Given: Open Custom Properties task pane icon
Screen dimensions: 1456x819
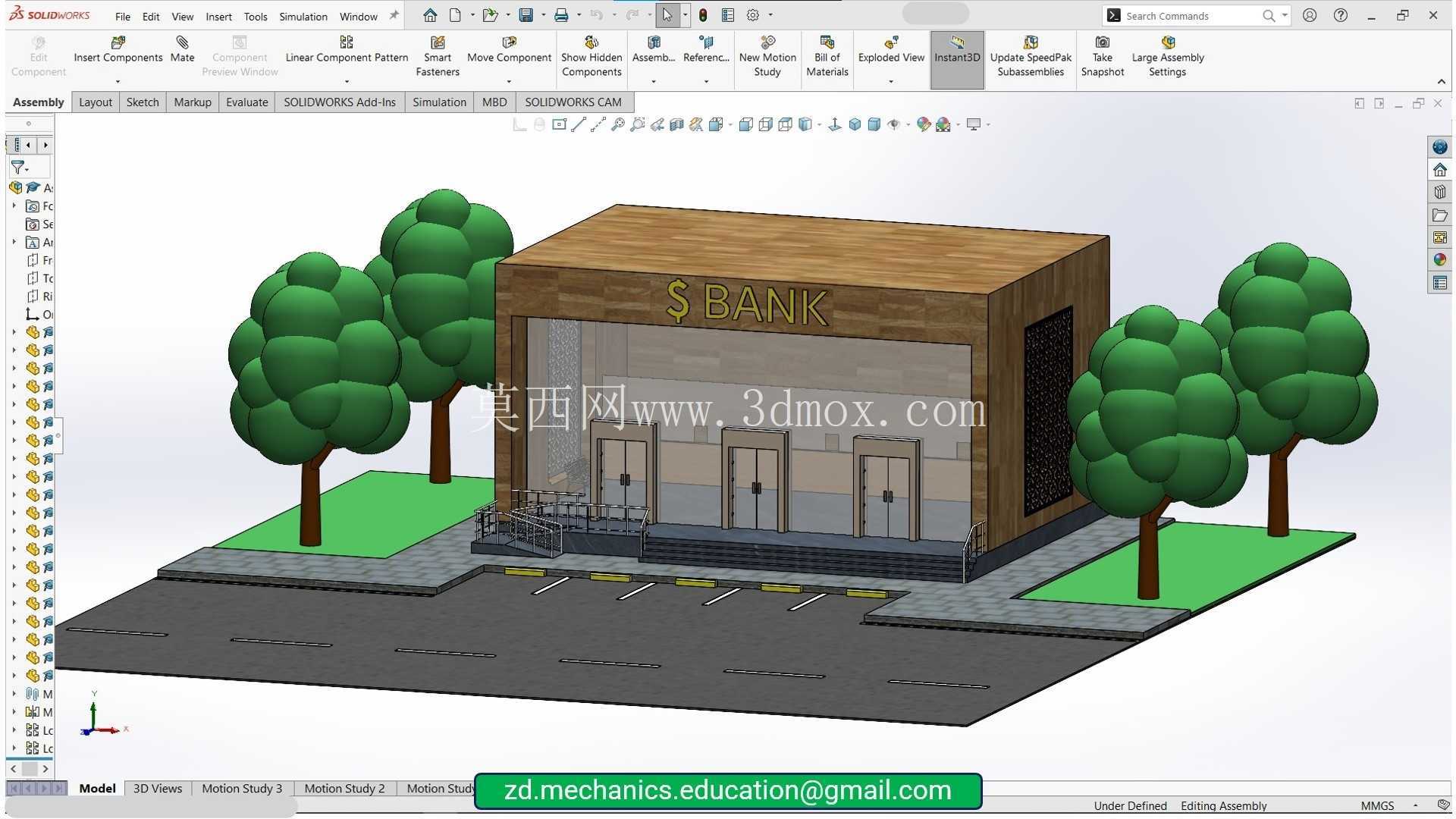Looking at the screenshot, I should coord(1439,283).
